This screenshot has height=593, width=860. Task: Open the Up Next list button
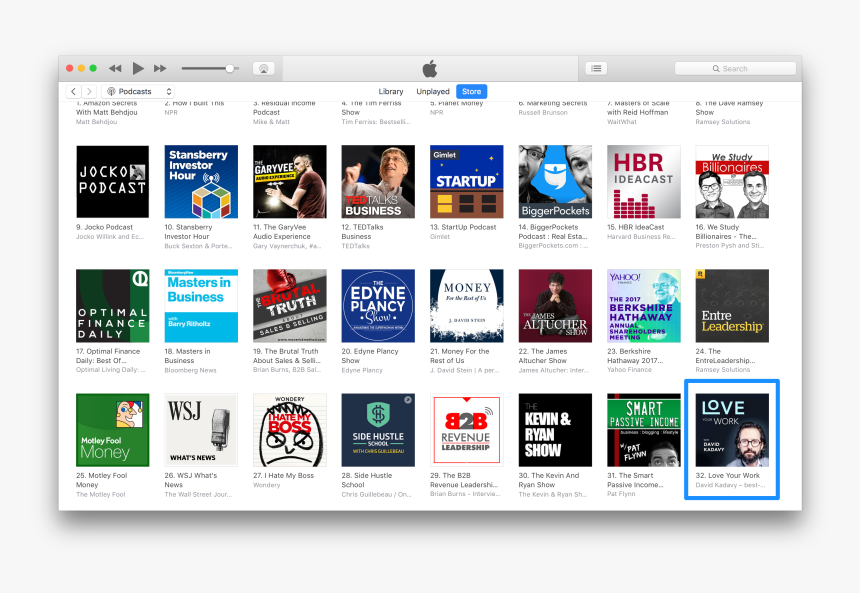coord(596,69)
